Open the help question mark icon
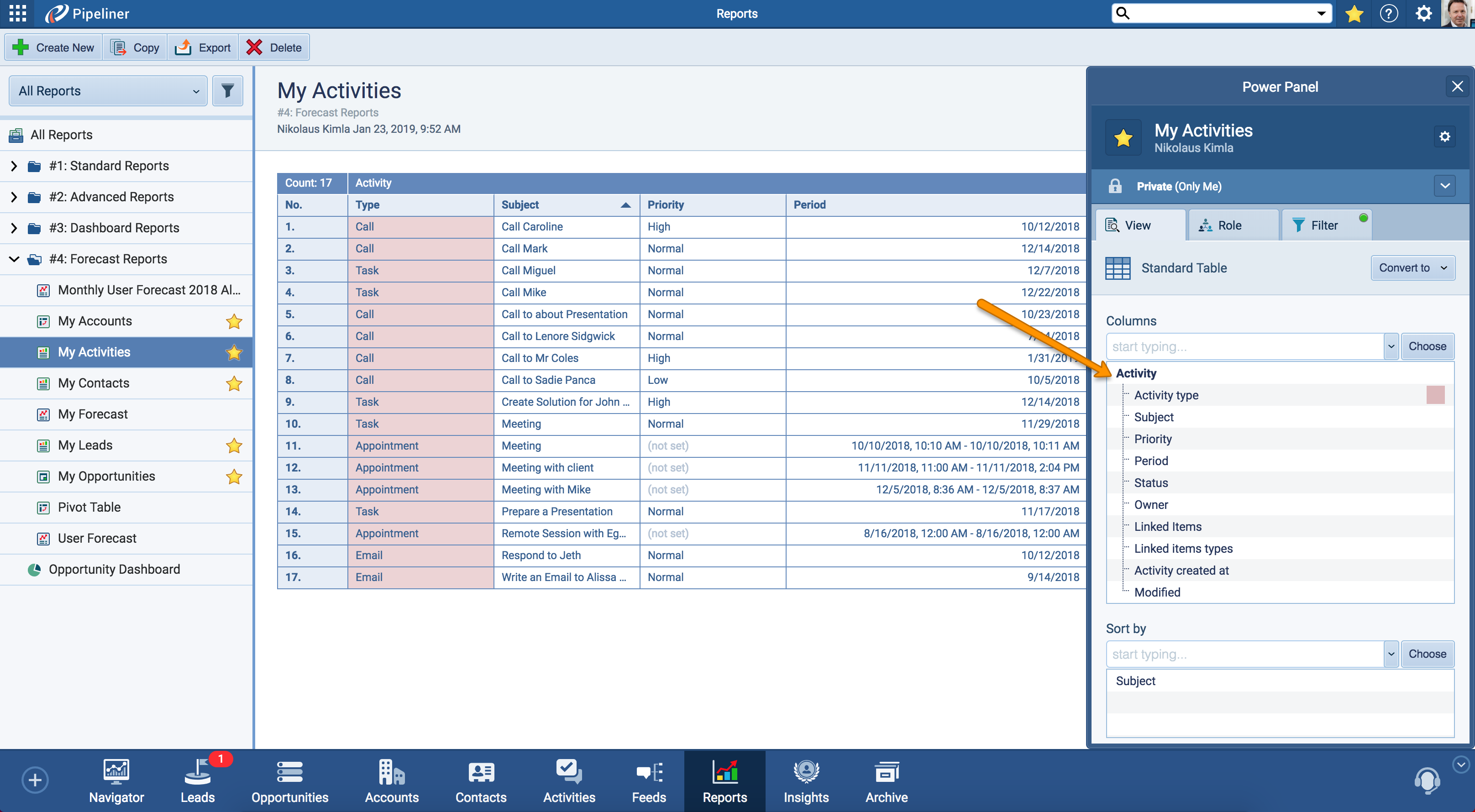The height and width of the screenshot is (812, 1475). coord(1389,13)
